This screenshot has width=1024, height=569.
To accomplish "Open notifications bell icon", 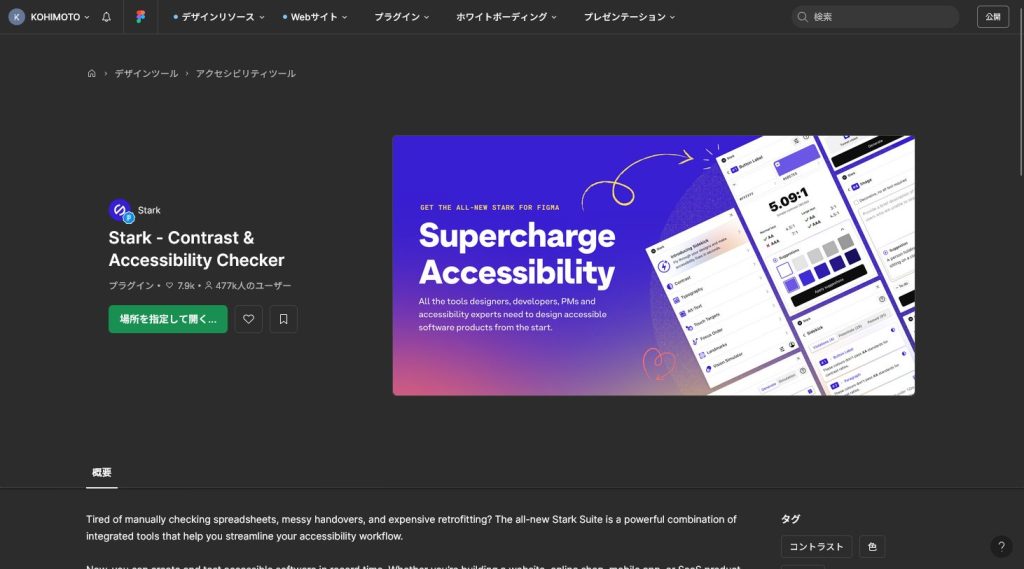I will [x=106, y=17].
